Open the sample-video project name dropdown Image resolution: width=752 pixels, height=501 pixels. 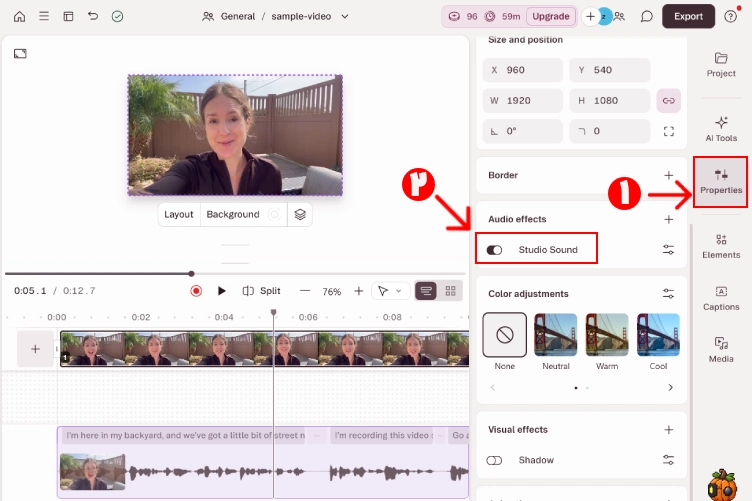point(310,16)
